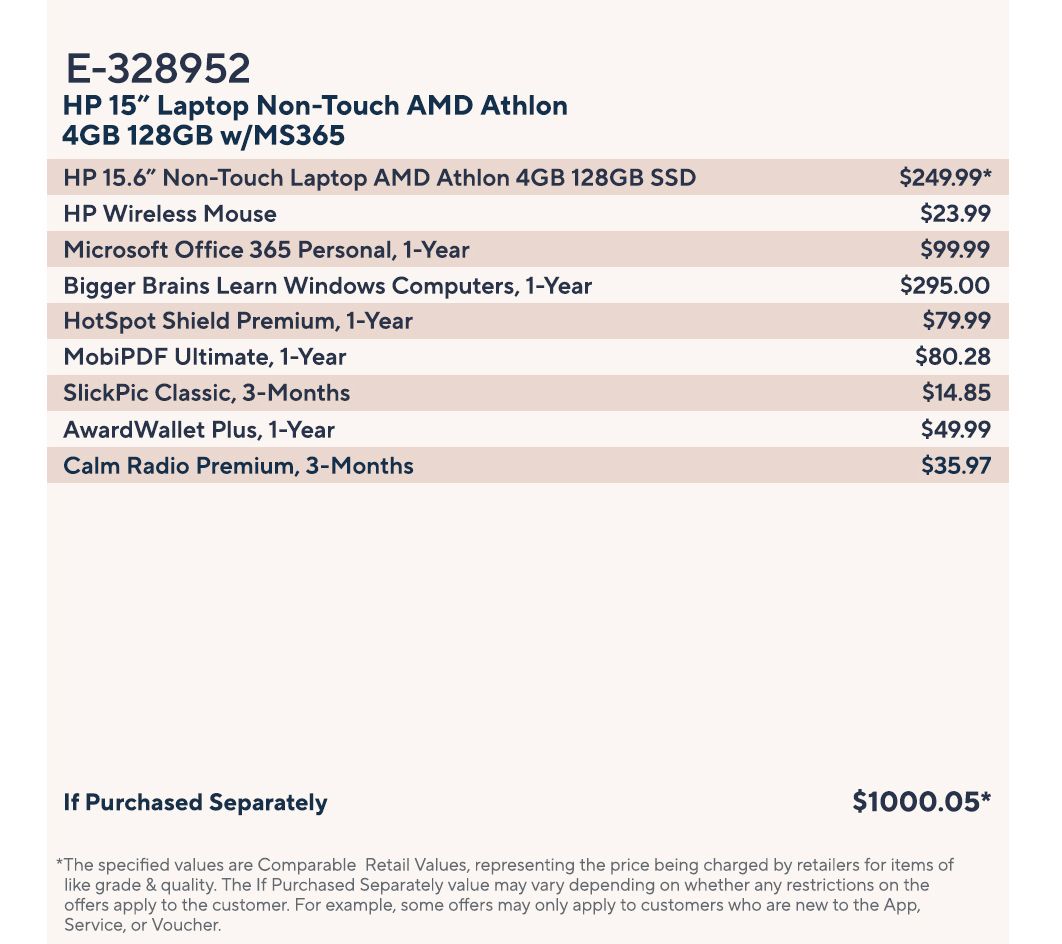Select Microsoft Office 365 Personal, 1-Year row
The width and height of the screenshot is (1062, 944).
tap(266, 250)
